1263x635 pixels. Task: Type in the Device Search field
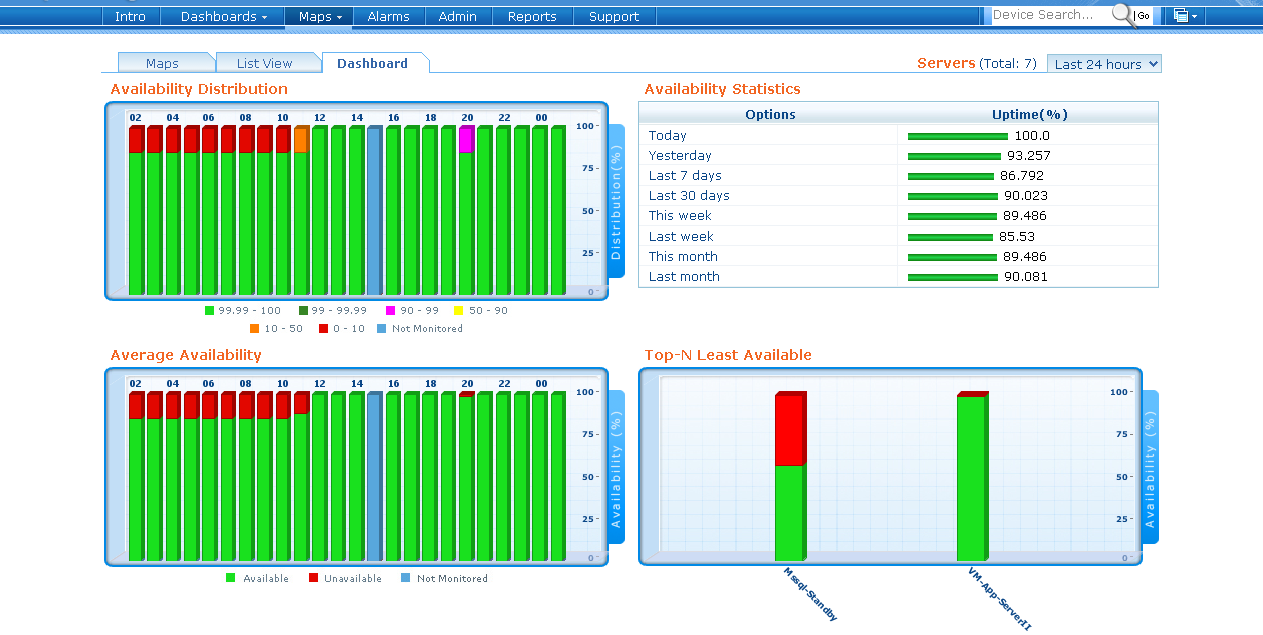pyautogui.click(x=1048, y=15)
